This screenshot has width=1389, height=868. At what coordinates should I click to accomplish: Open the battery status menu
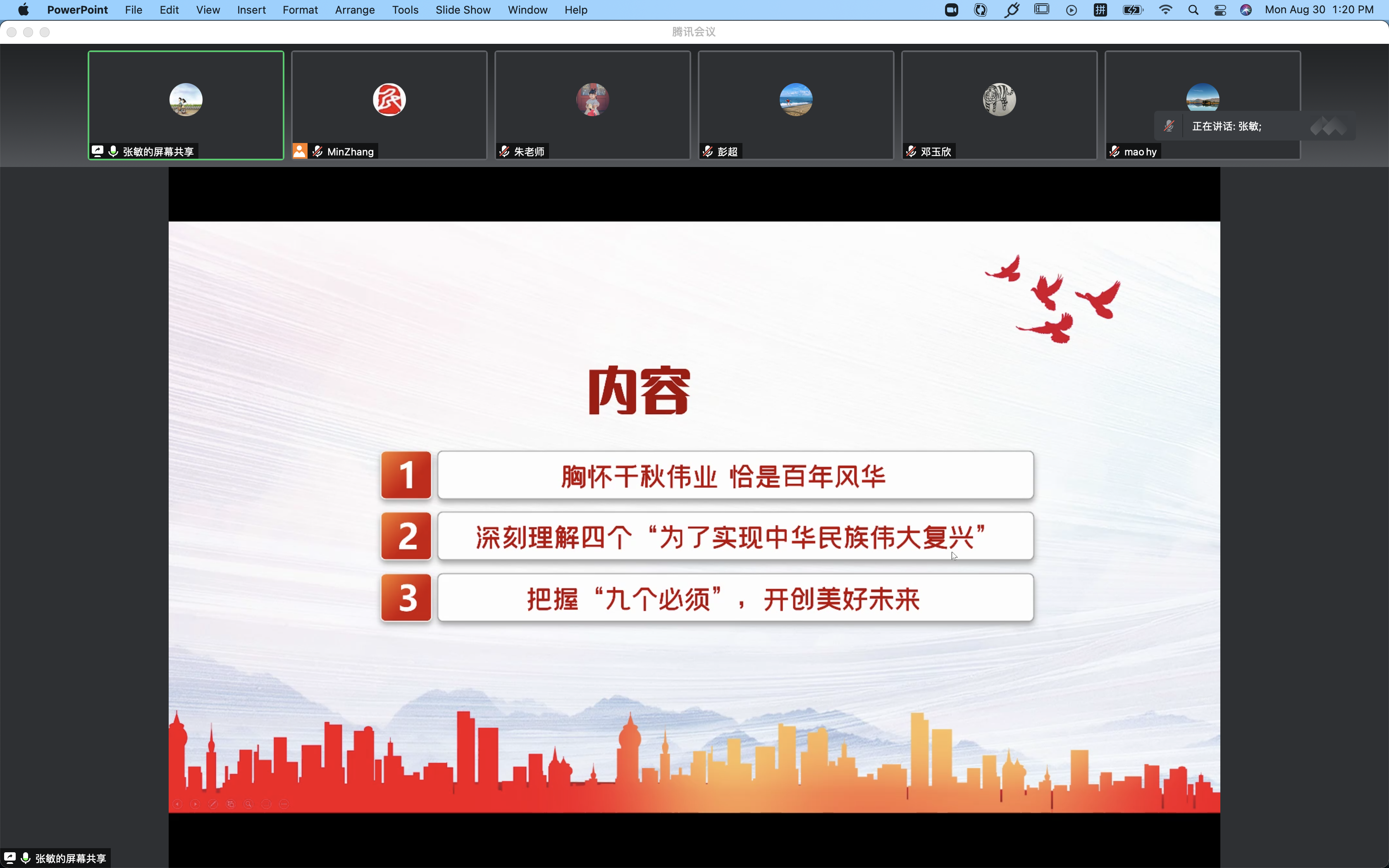tap(1132, 10)
